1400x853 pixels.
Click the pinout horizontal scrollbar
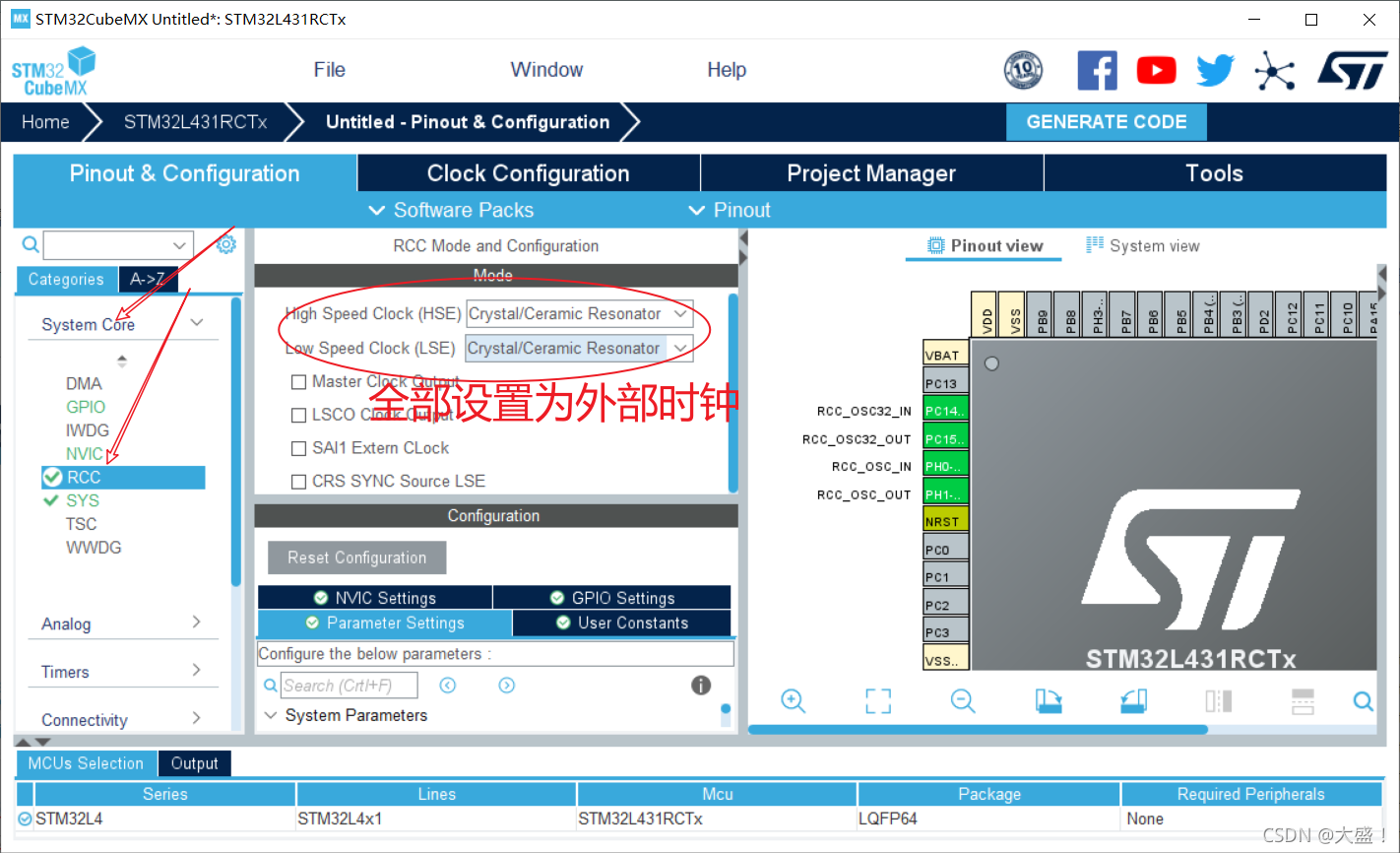[x=979, y=730]
